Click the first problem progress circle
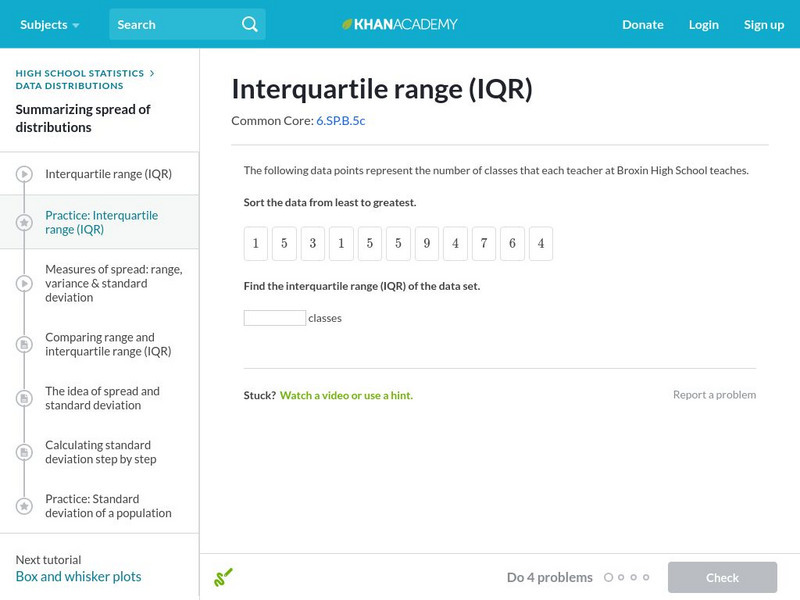 608,577
